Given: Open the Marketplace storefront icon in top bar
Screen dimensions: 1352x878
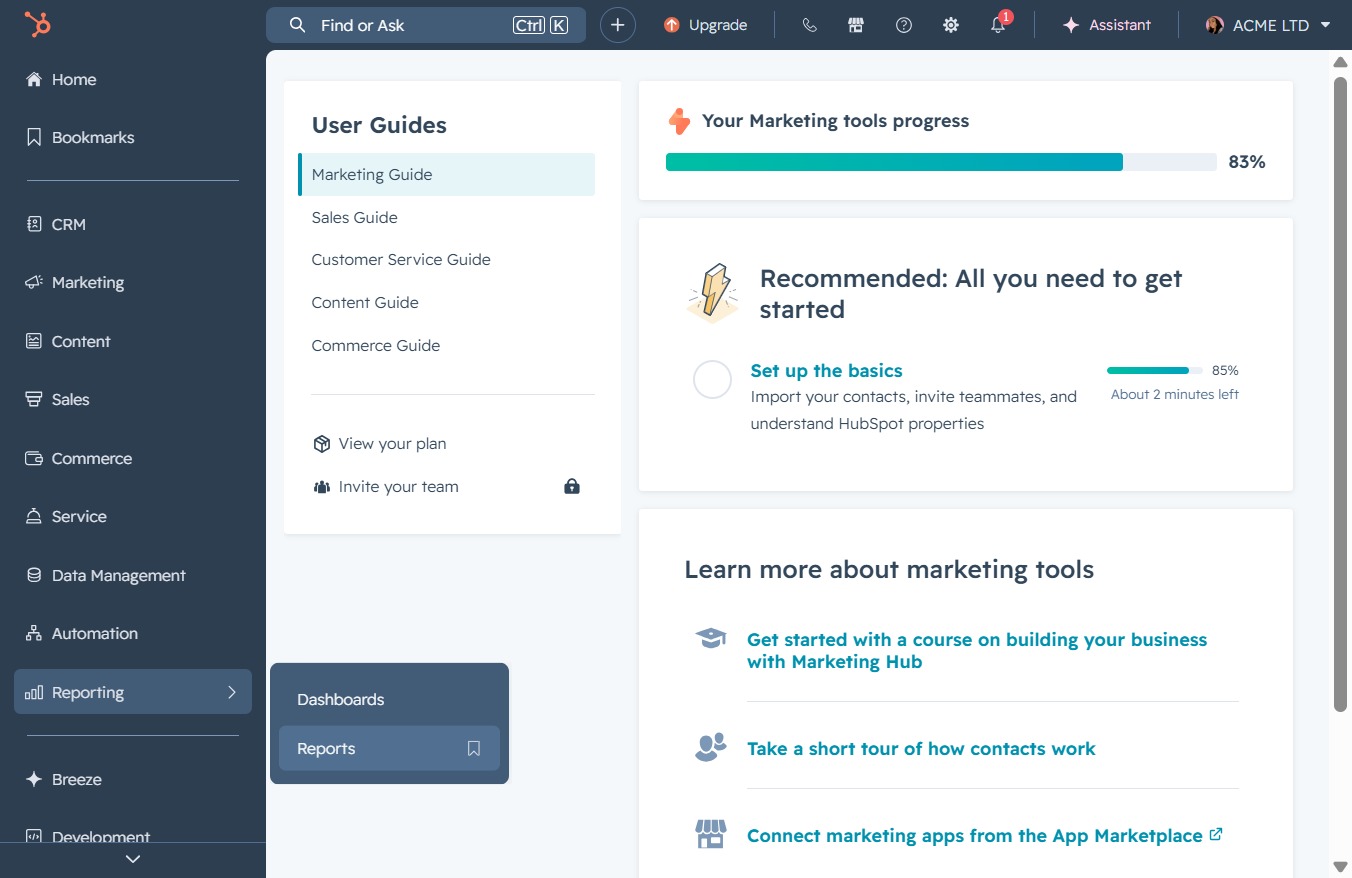Looking at the screenshot, I should (856, 25).
